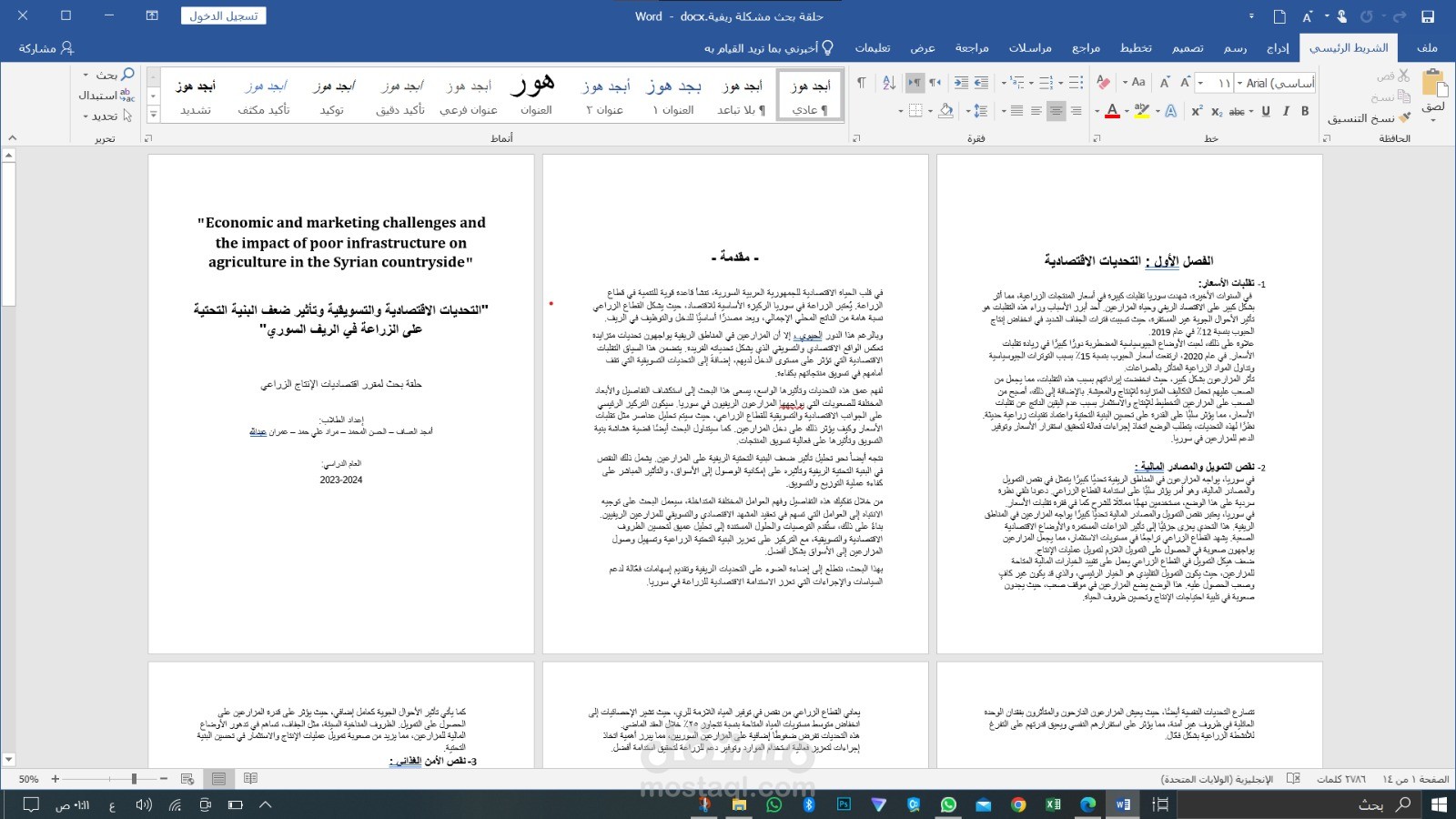Switch to Read Mode view in status bar
The width and height of the screenshot is (1456, 819).
point(250,779)
